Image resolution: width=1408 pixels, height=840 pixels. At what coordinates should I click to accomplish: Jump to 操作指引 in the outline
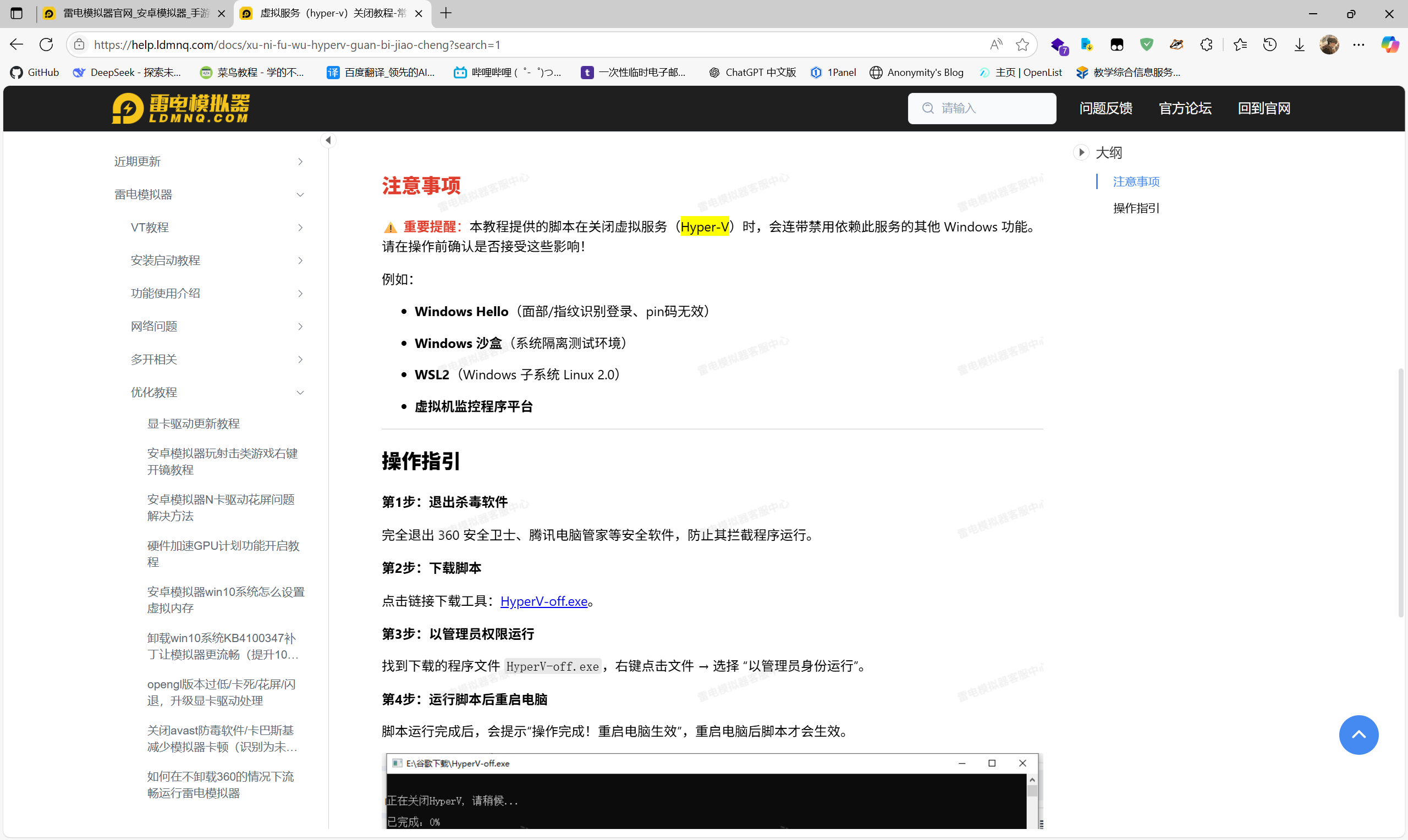[1136, 208]
